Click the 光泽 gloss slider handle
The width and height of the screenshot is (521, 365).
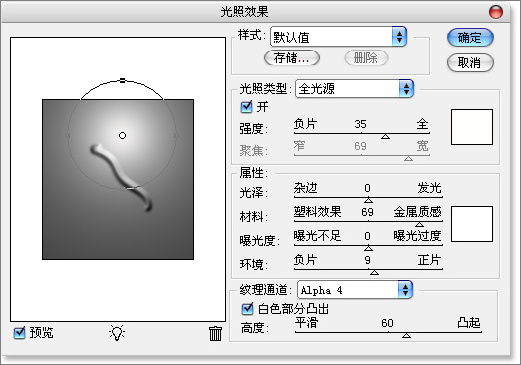click(368, 200)
